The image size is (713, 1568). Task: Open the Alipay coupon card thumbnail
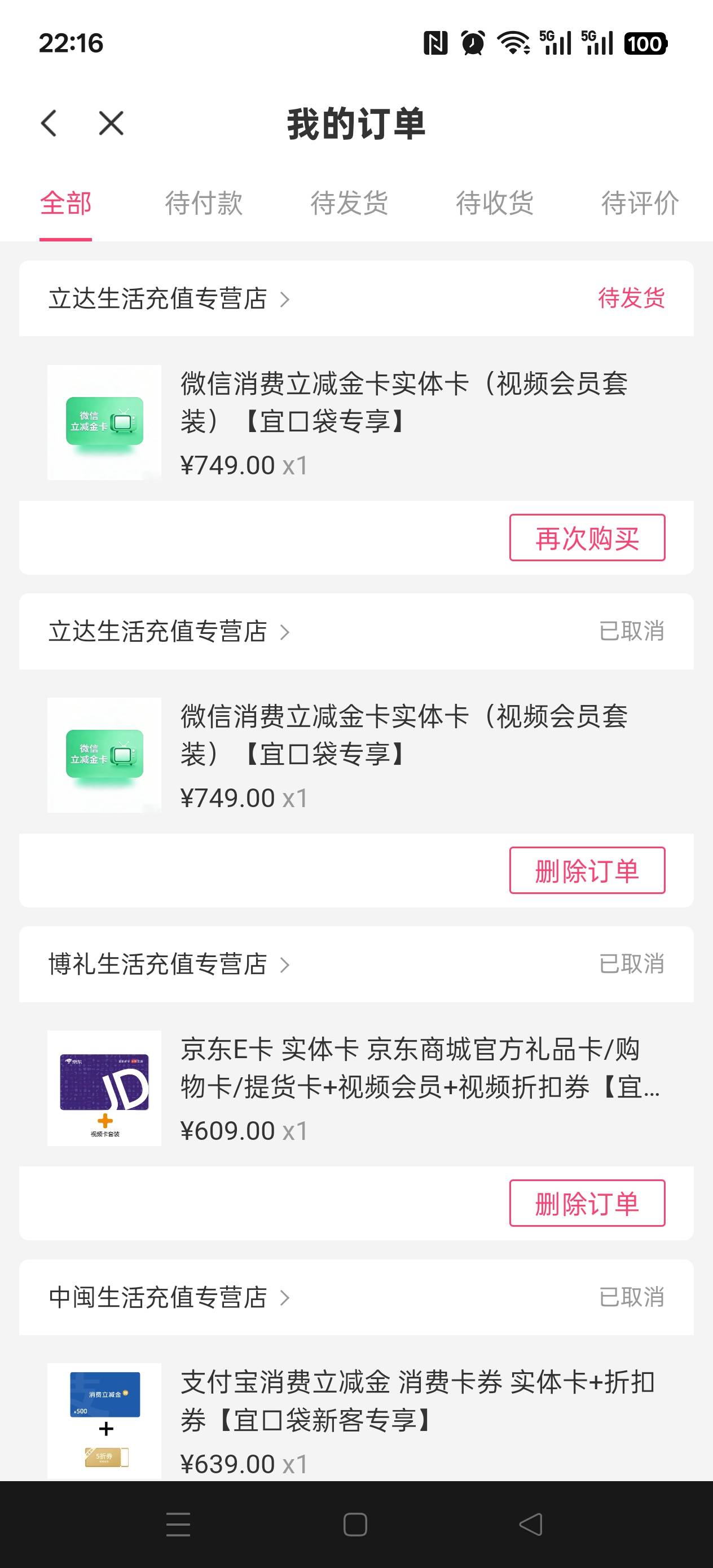[104, 1420]
